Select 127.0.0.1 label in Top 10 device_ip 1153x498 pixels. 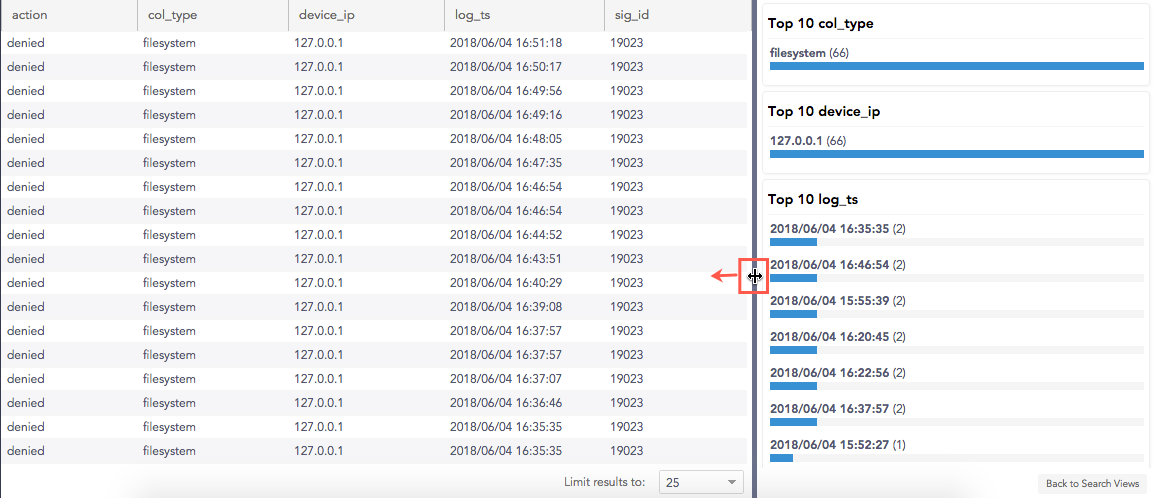point(796,140)
